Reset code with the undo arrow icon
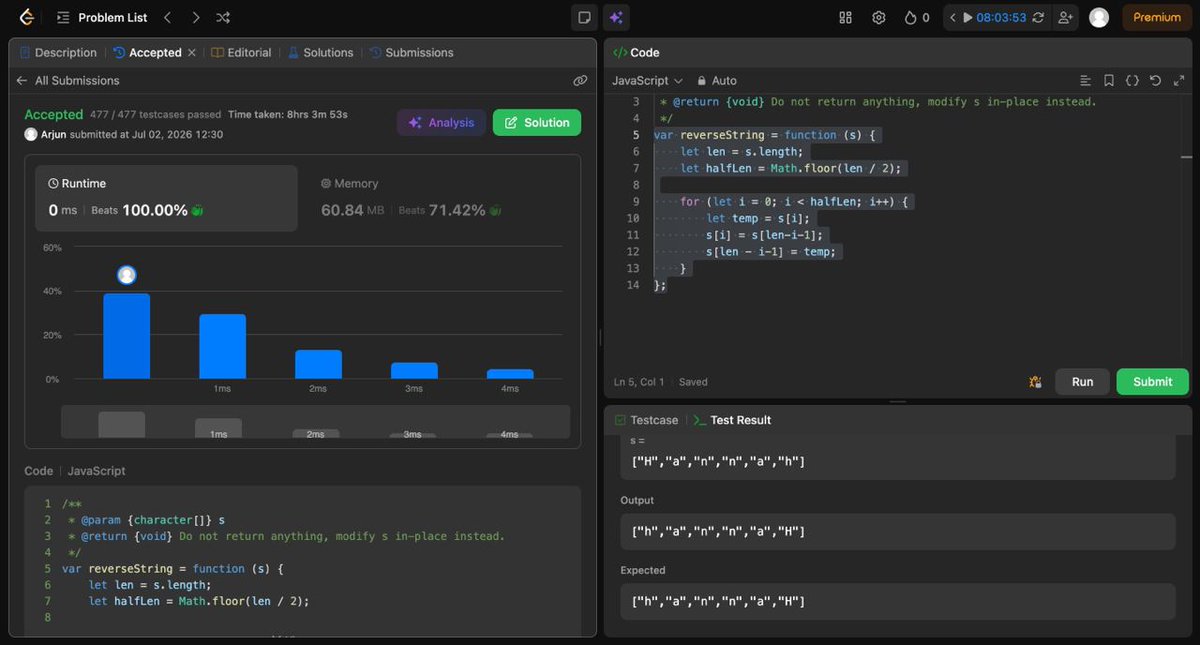The image size is (1200, 645). point(1155,80)
